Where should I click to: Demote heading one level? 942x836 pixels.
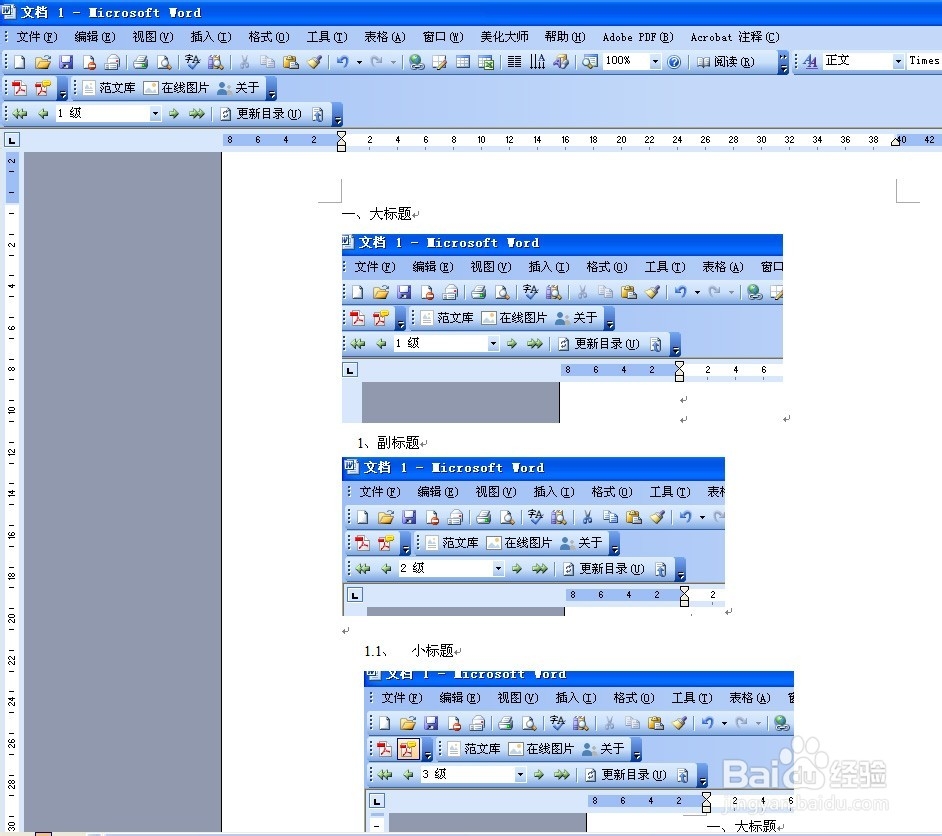click(174, 114)
